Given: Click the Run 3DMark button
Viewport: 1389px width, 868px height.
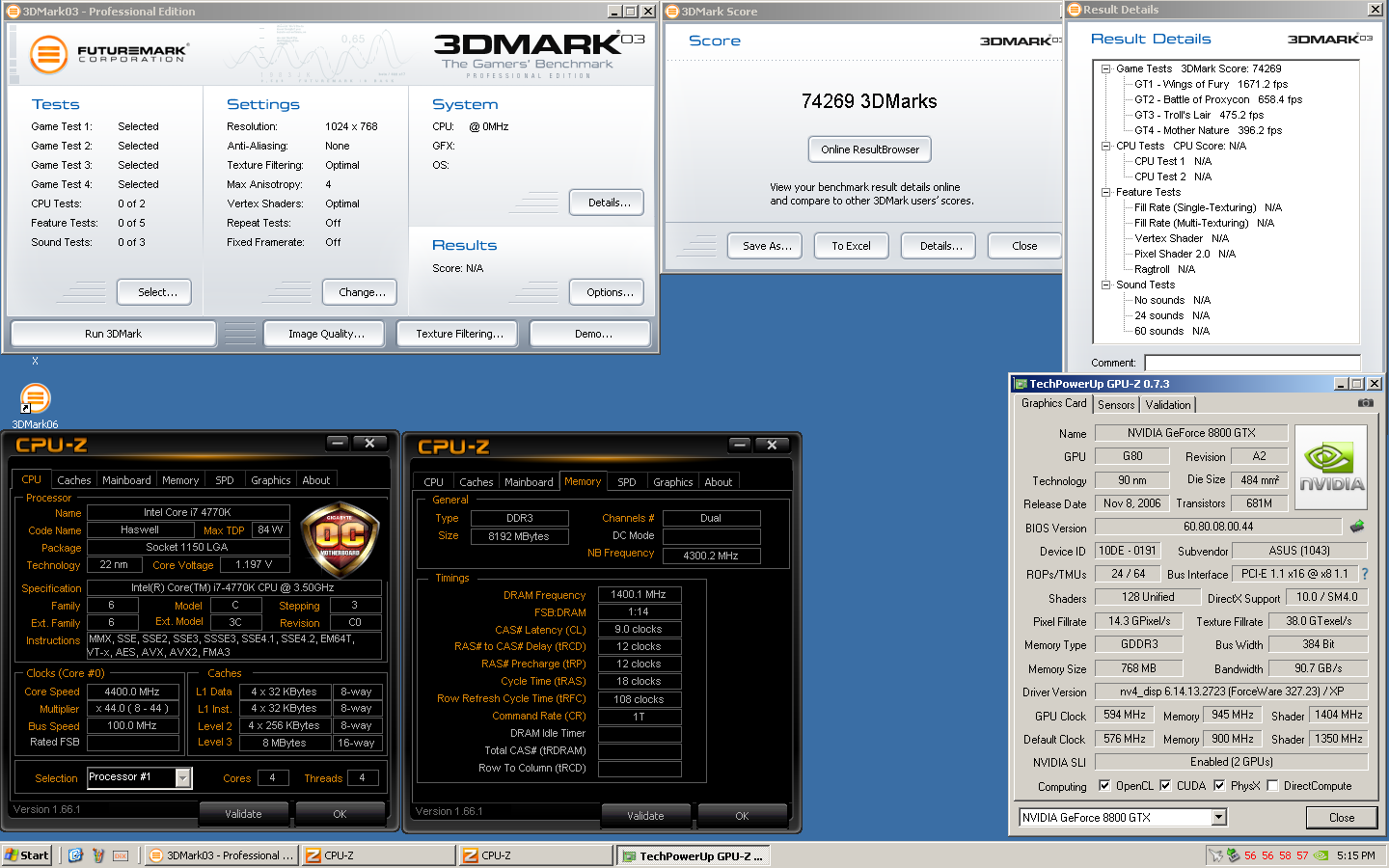Looking at the screenshot, I should pos(113,334).
